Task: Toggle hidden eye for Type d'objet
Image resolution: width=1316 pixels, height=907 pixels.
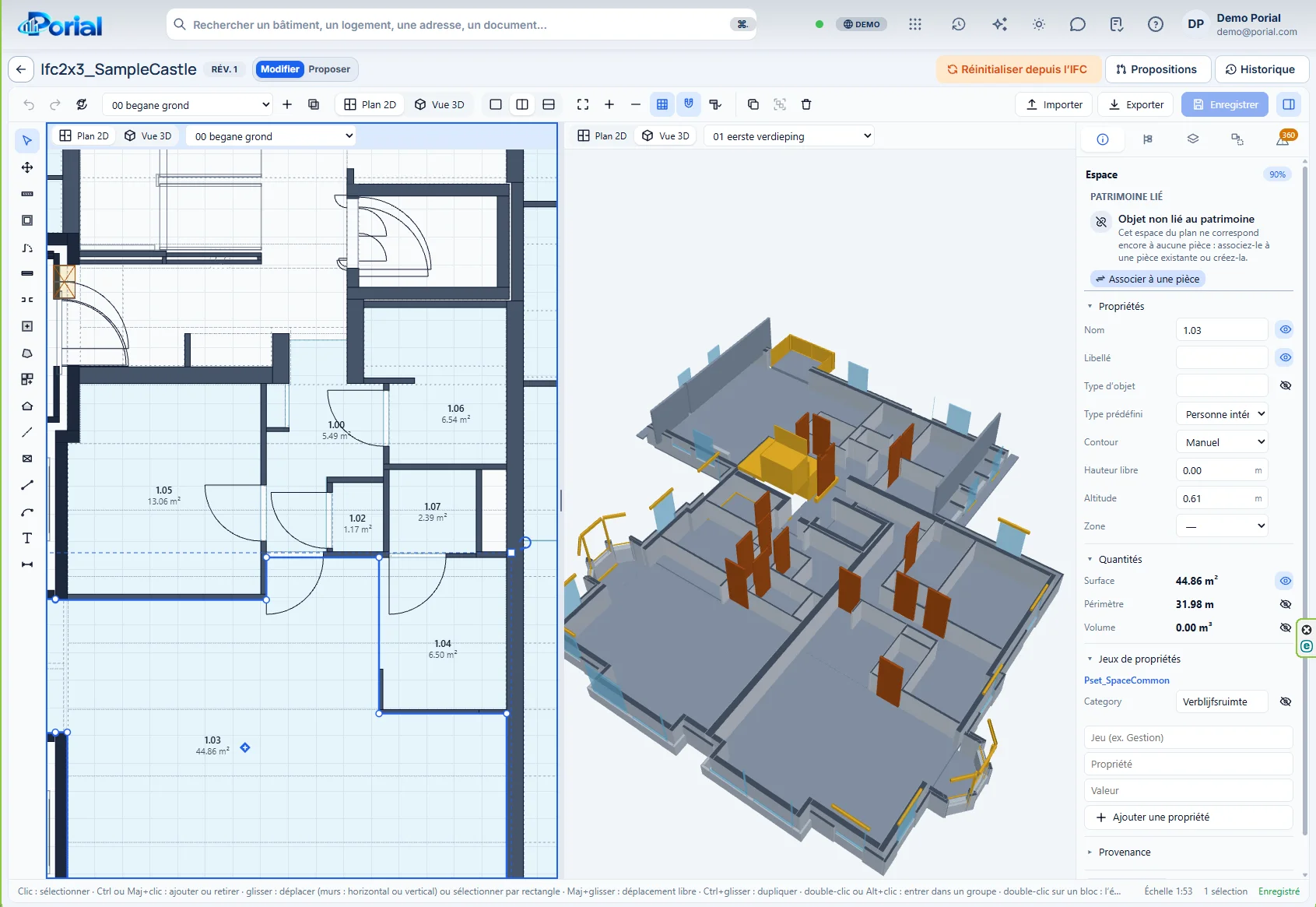Action: [x=1286, y=386]
